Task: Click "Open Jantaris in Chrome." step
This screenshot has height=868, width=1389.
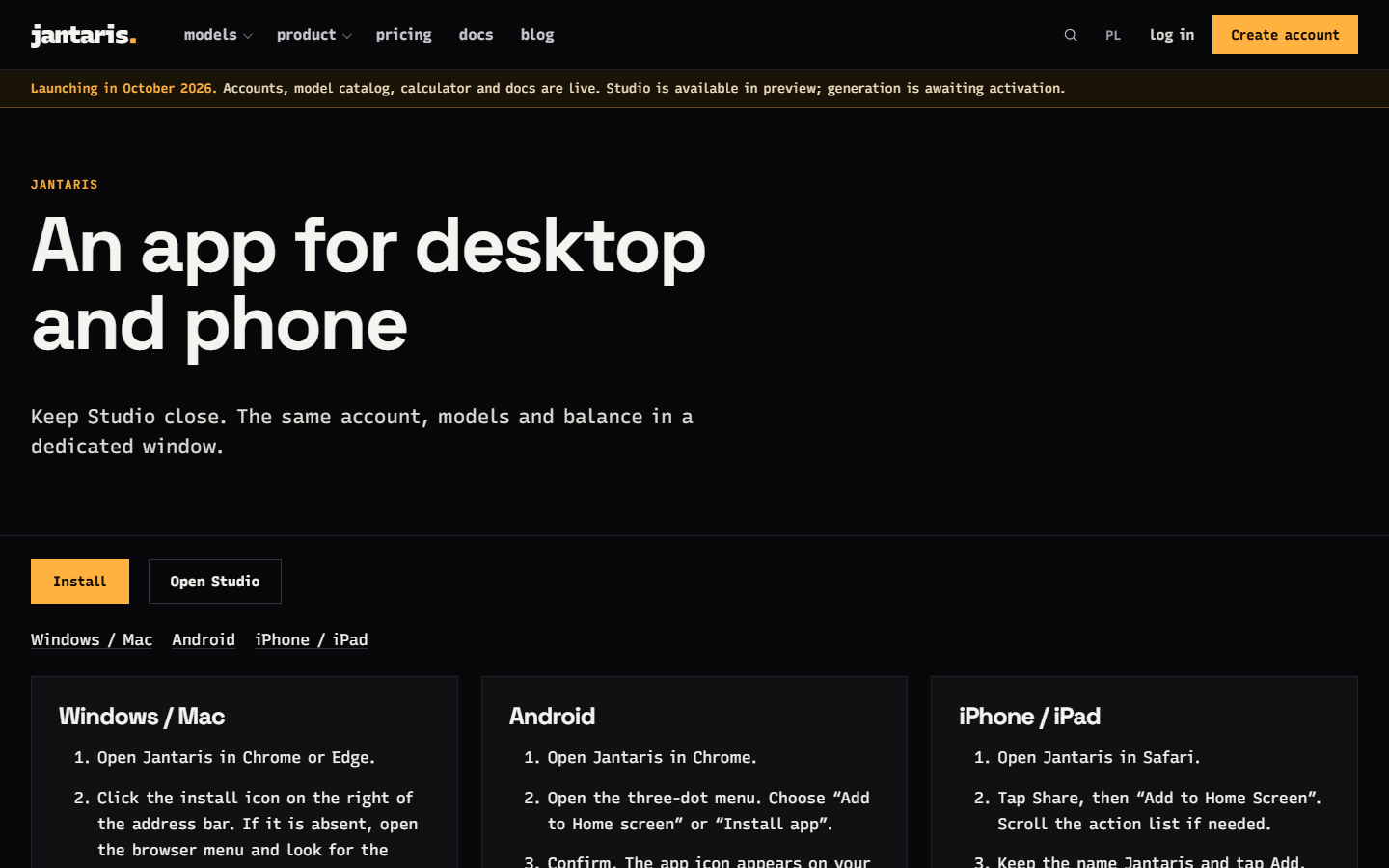Action: coord(652,758)
